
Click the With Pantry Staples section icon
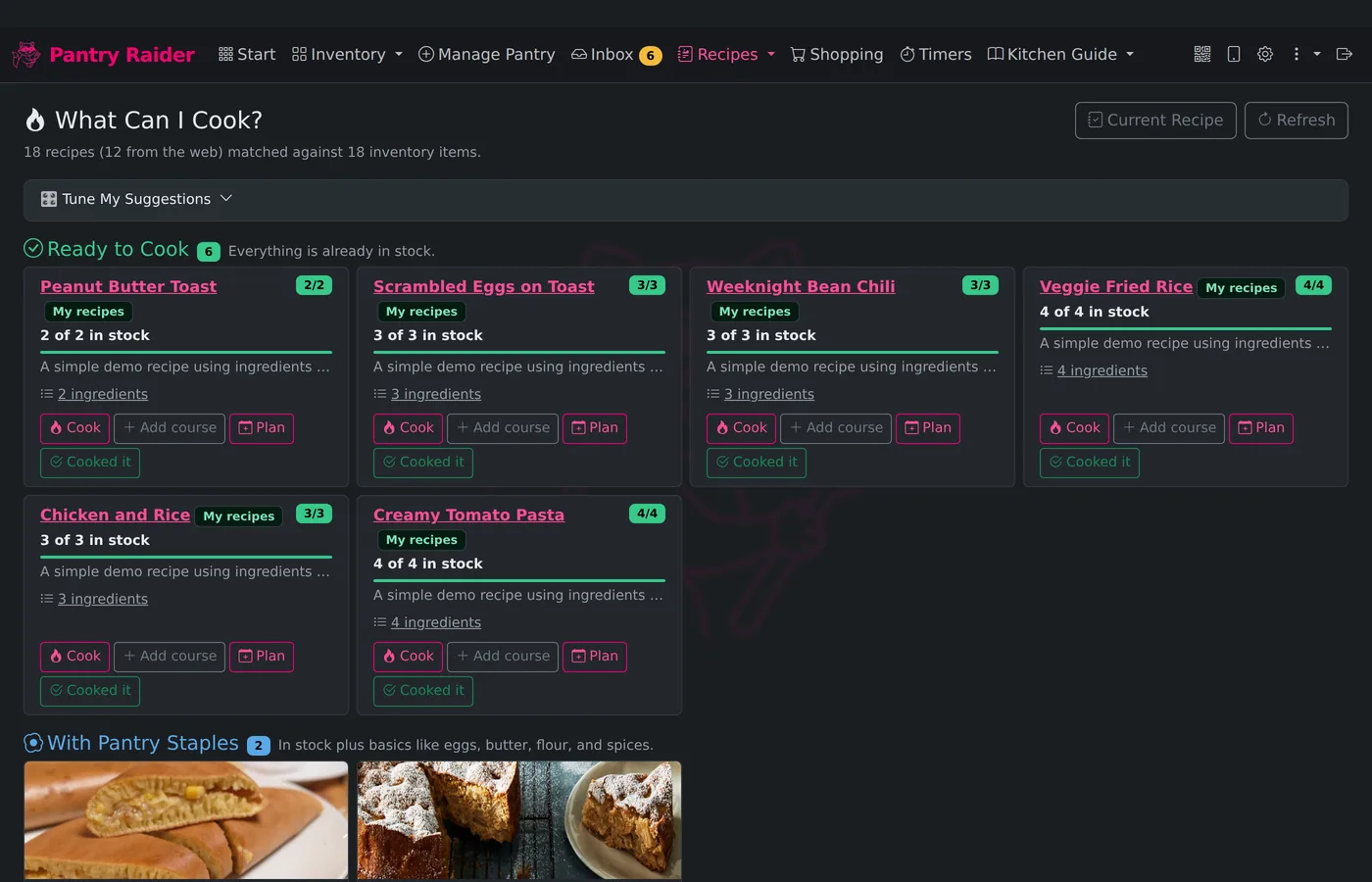pos(33,743)
